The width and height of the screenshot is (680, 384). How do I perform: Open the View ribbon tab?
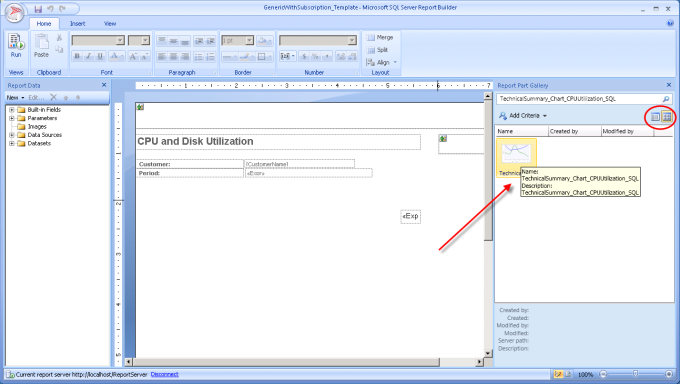[x=110, y=23]
